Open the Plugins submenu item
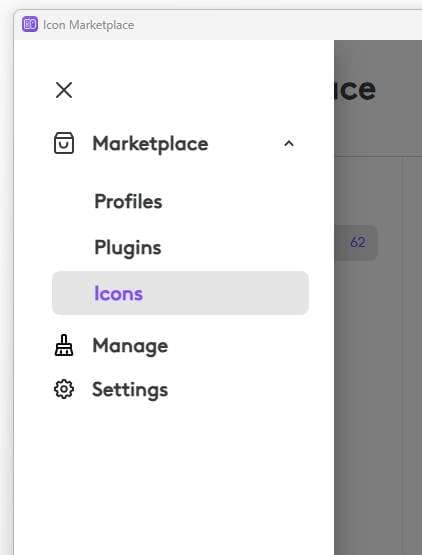 tap(128, 247)
